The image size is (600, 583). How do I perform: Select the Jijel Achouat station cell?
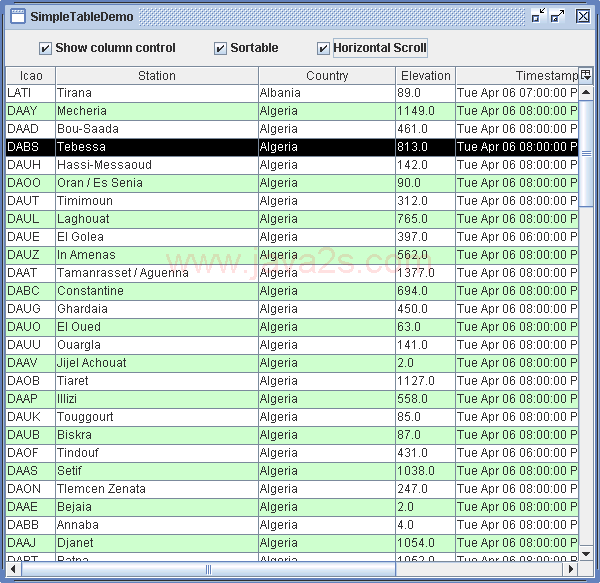(x=157, y=363)
